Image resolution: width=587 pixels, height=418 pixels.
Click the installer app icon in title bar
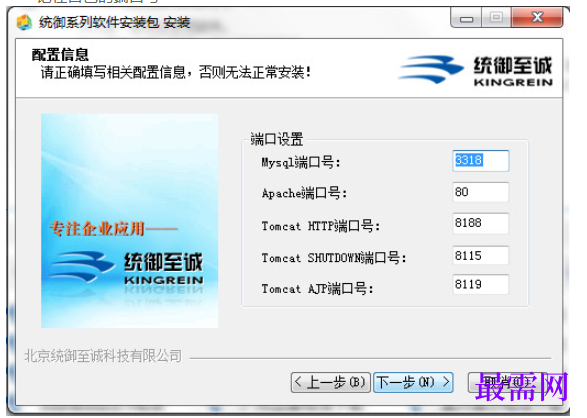click(24, 22)
